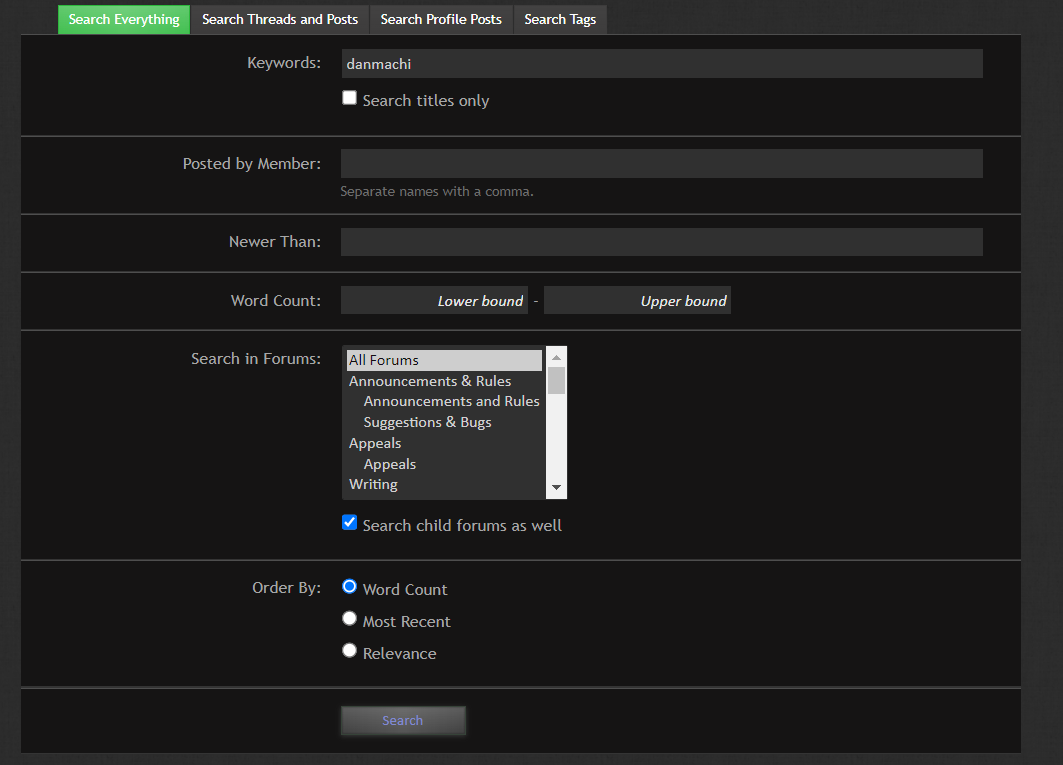Open the Search Profile Posts tab
Image resolution: width=1063 pixels, height=765 pixels.
click(441, 19)
